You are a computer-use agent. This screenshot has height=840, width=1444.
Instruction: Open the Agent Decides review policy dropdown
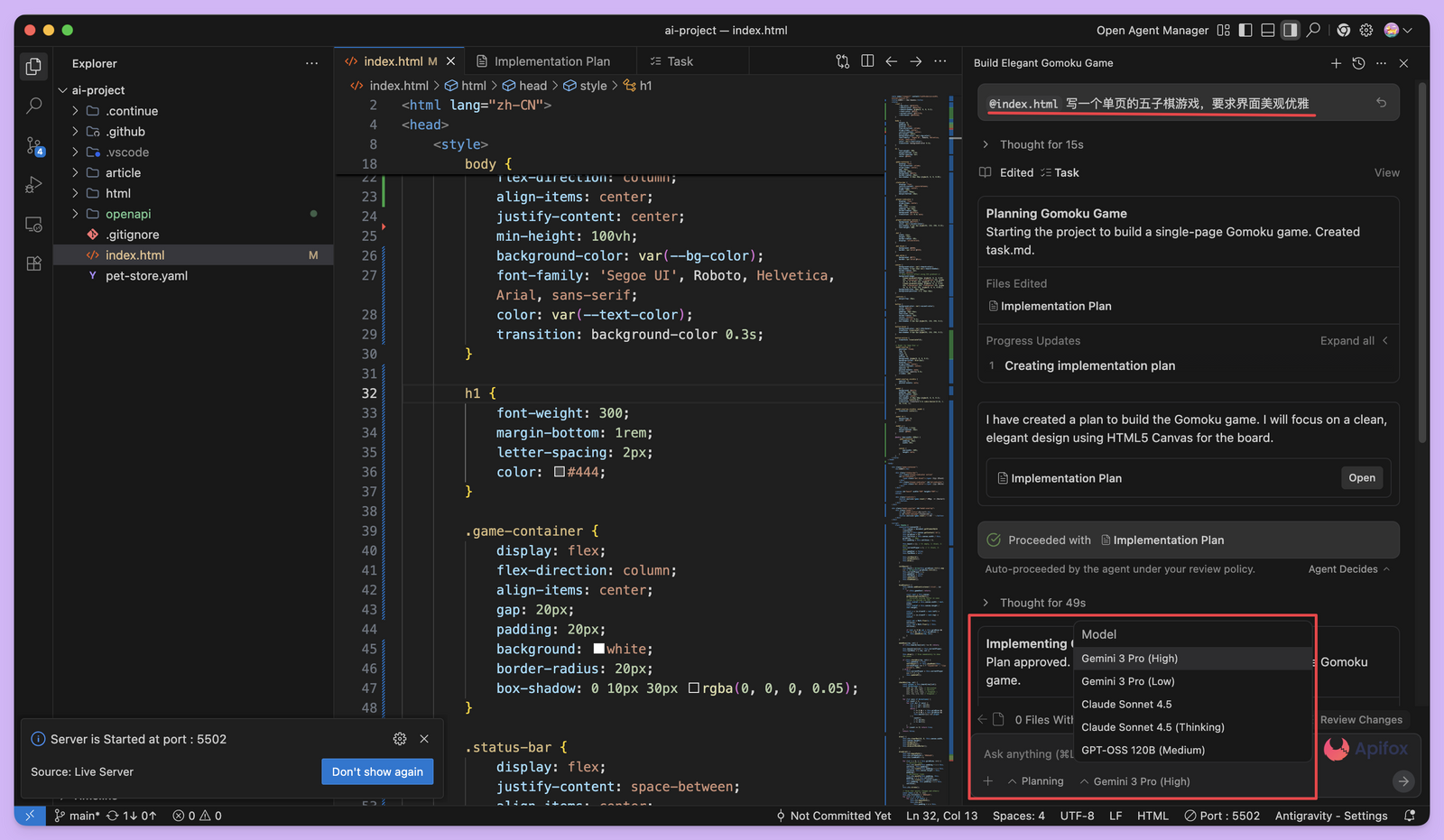tap(1348, 569)
